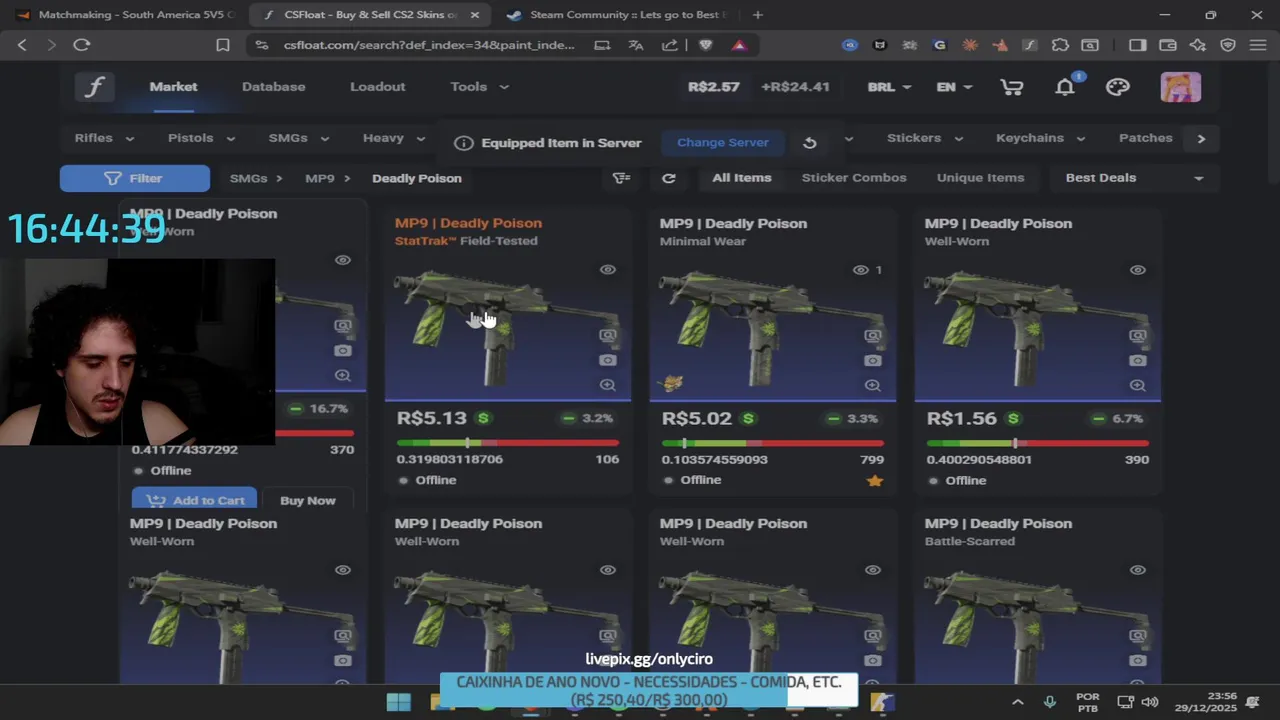Click the Change Server button
Image resolution: width=1280 pixels, height=720 pixels.
723,143
